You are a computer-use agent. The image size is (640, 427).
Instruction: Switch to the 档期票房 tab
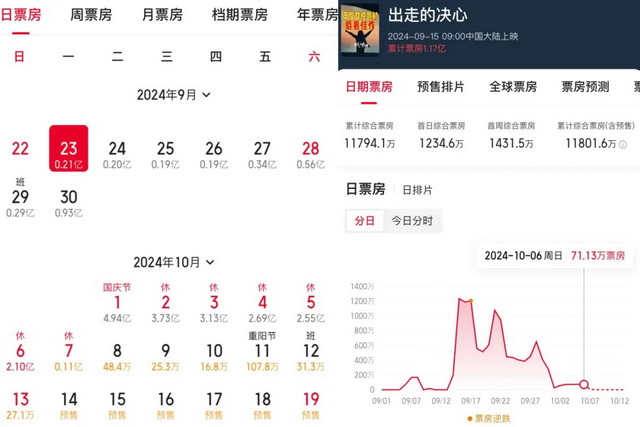click(x=240, y=15)
